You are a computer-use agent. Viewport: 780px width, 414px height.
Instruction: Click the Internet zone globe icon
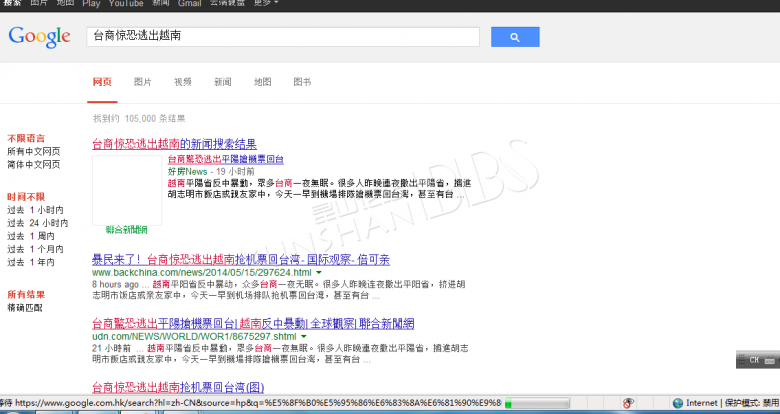pyautogui.click(x=677, y=403)
